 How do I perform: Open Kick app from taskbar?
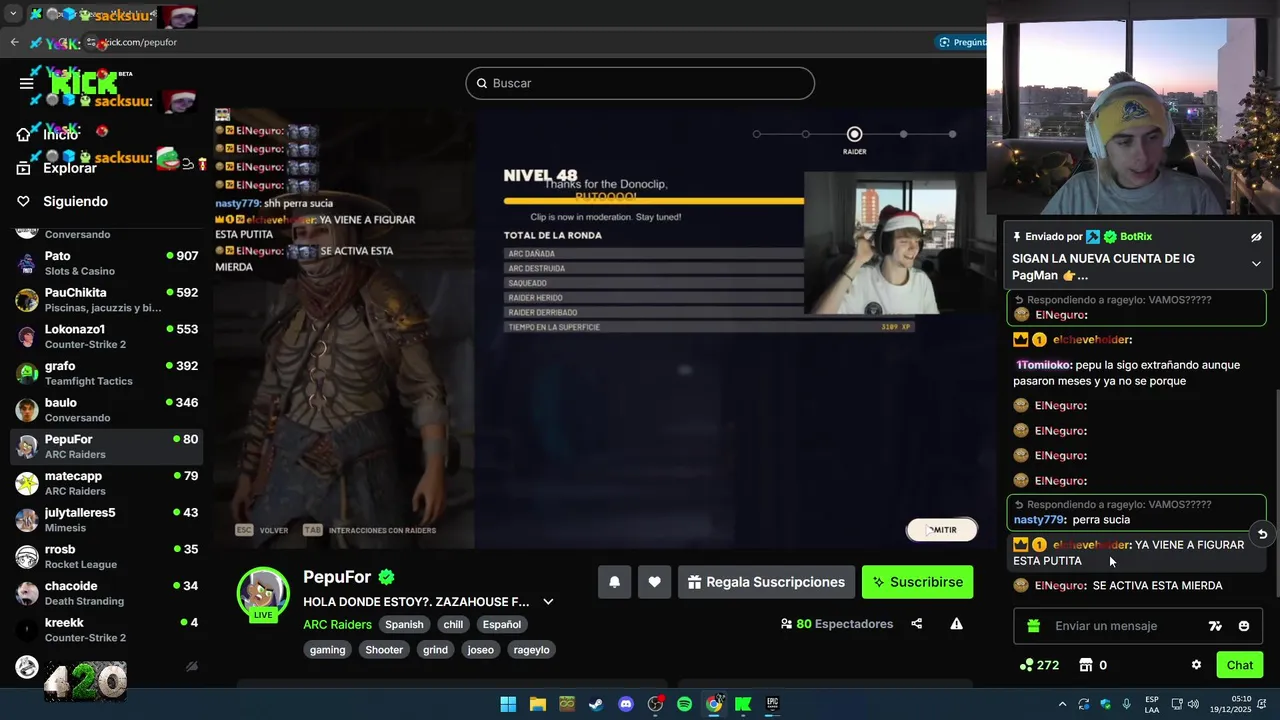pyautogui.click(x=743, y=704)
